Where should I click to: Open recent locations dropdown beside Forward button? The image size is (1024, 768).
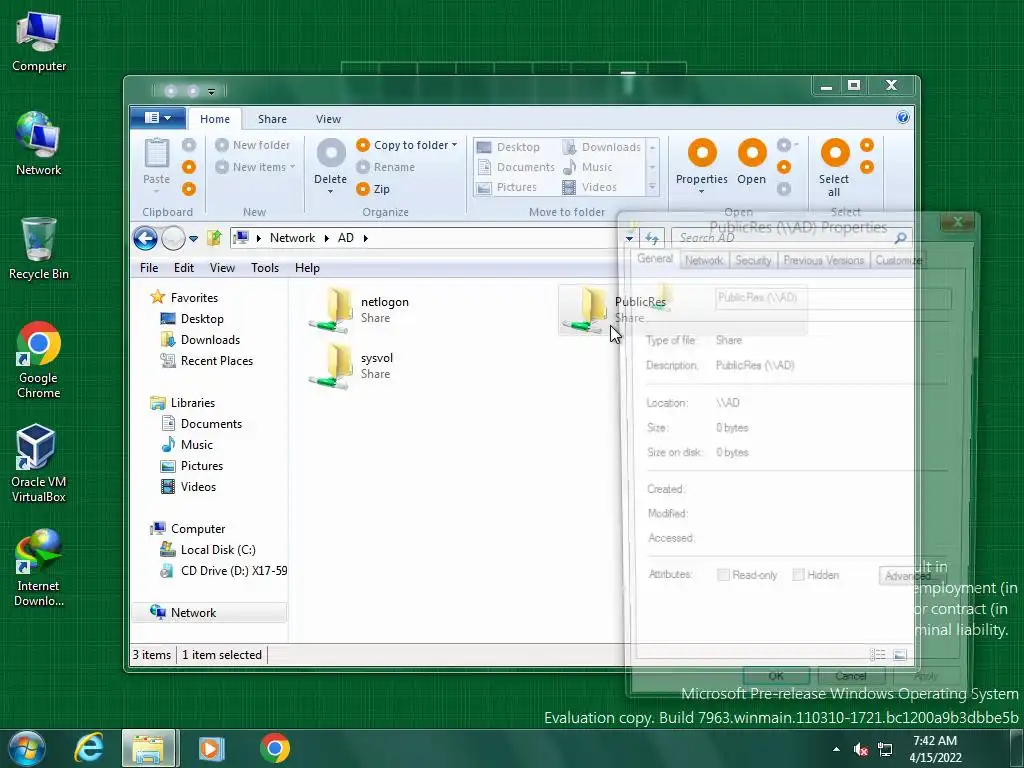coord(193,238)
